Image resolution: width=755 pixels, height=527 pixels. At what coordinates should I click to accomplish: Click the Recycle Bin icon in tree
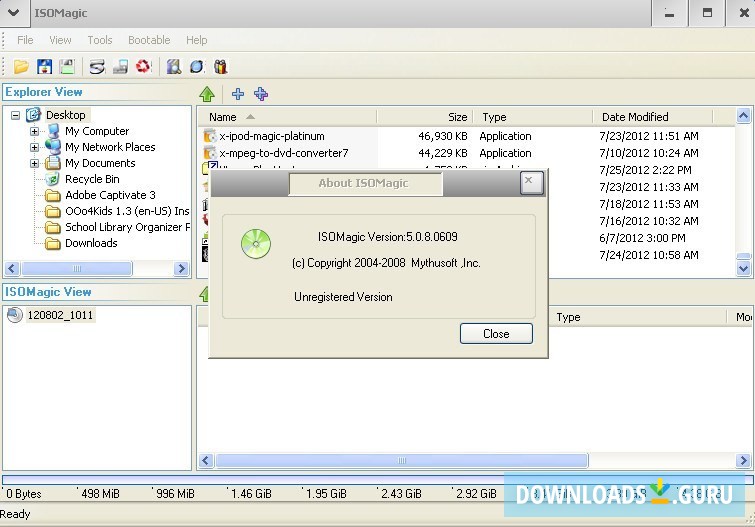52,179
